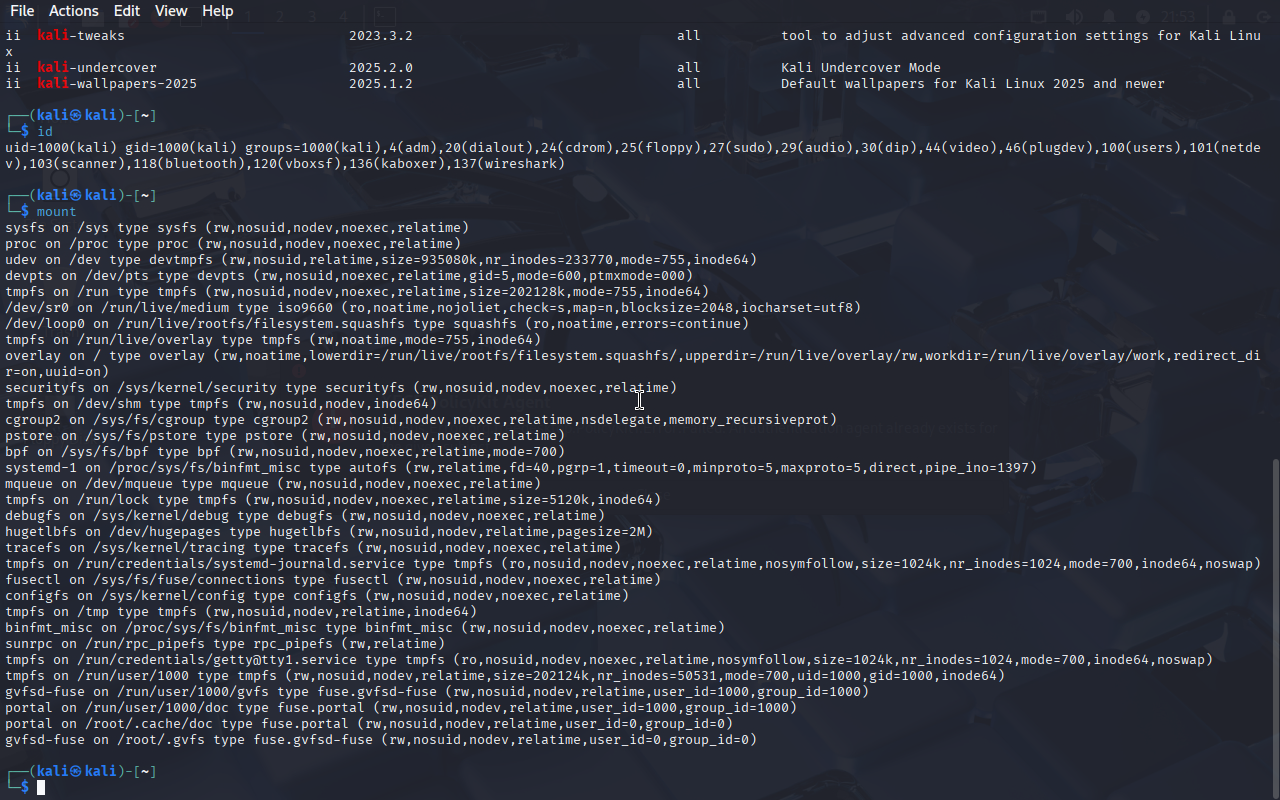Click the 'gvfsd-fuse on /root/.gvfs' line
Image resolution: width=1280 pixels, height=800 pixels.
(x=381, y=740)
